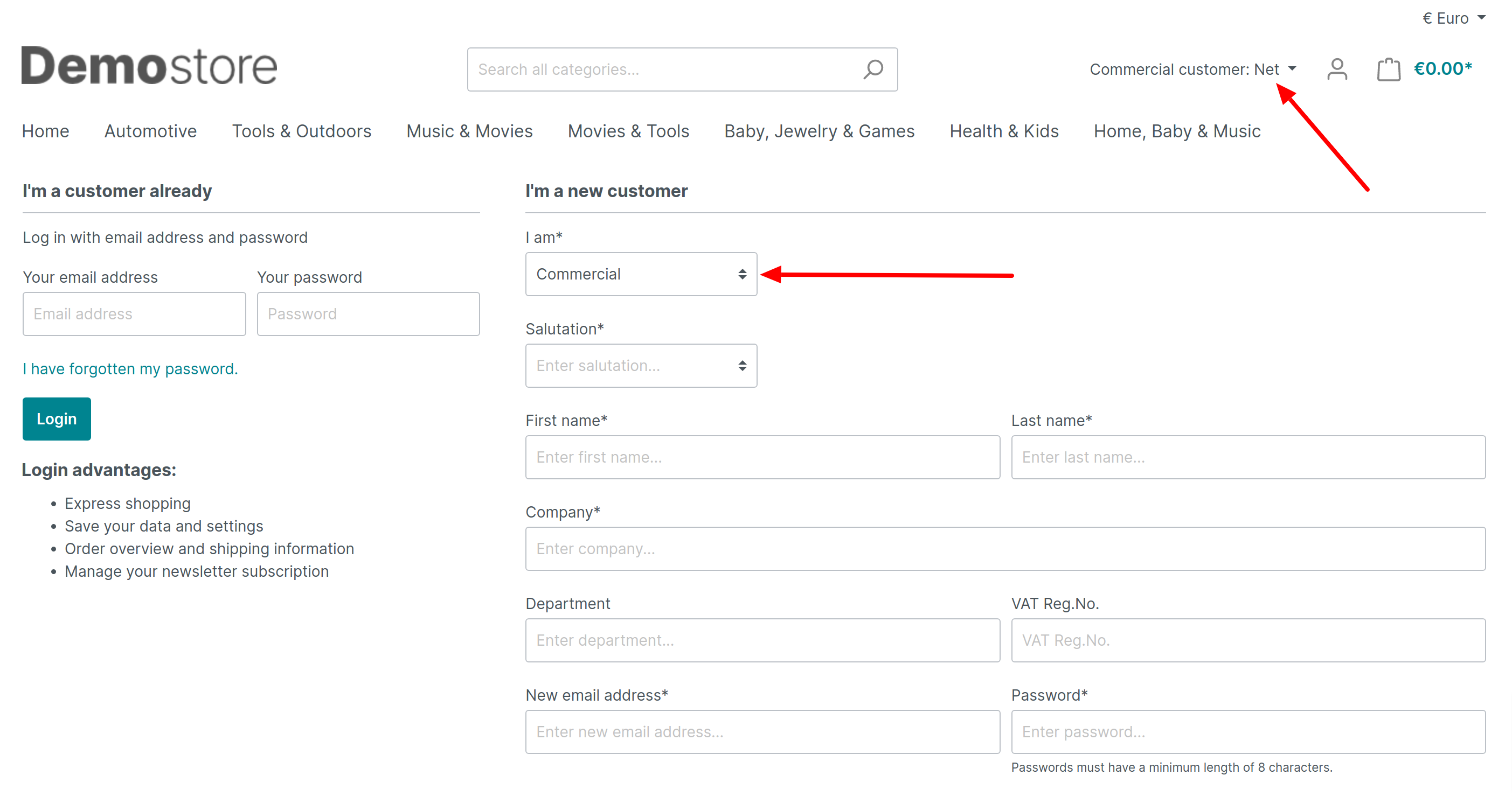Click 'Manage your newsletter subscription' text
The image size is (1512, 810).
pos(196,571)
